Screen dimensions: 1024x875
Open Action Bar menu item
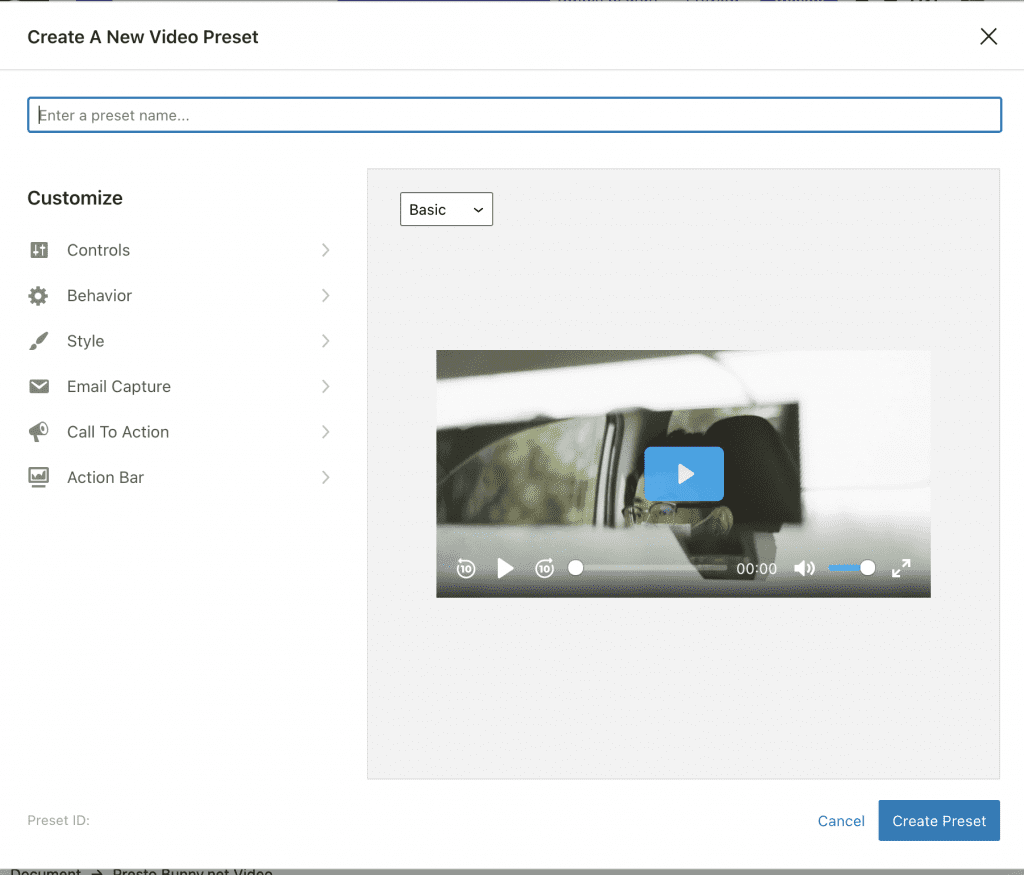pos(180,477)
